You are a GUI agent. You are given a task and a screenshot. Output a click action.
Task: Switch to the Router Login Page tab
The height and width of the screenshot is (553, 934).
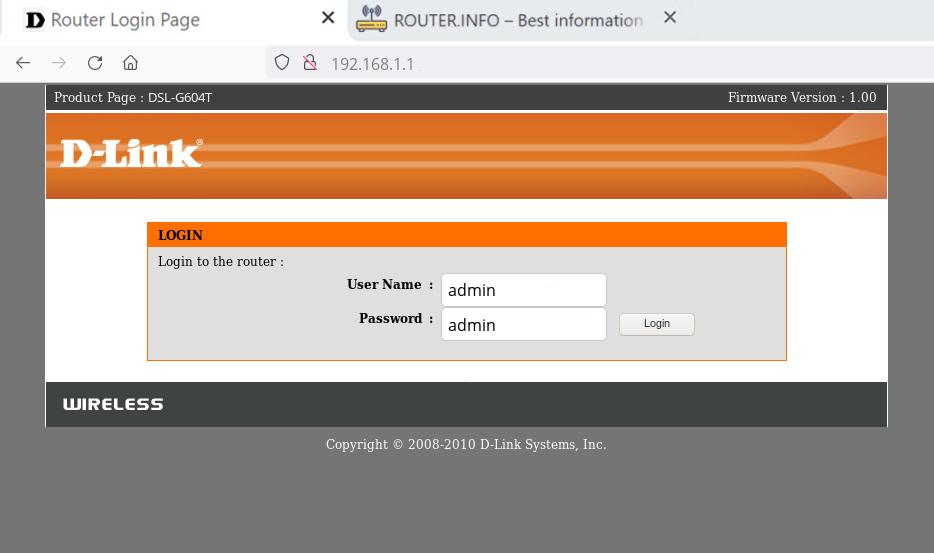click(173, 20)
